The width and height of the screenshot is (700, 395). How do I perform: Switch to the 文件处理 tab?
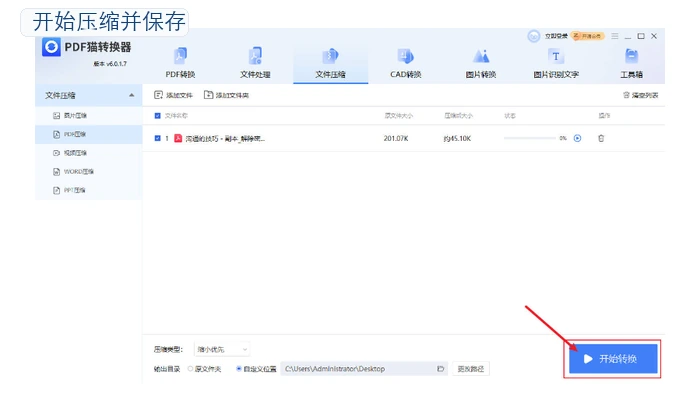tap(255, 63)
